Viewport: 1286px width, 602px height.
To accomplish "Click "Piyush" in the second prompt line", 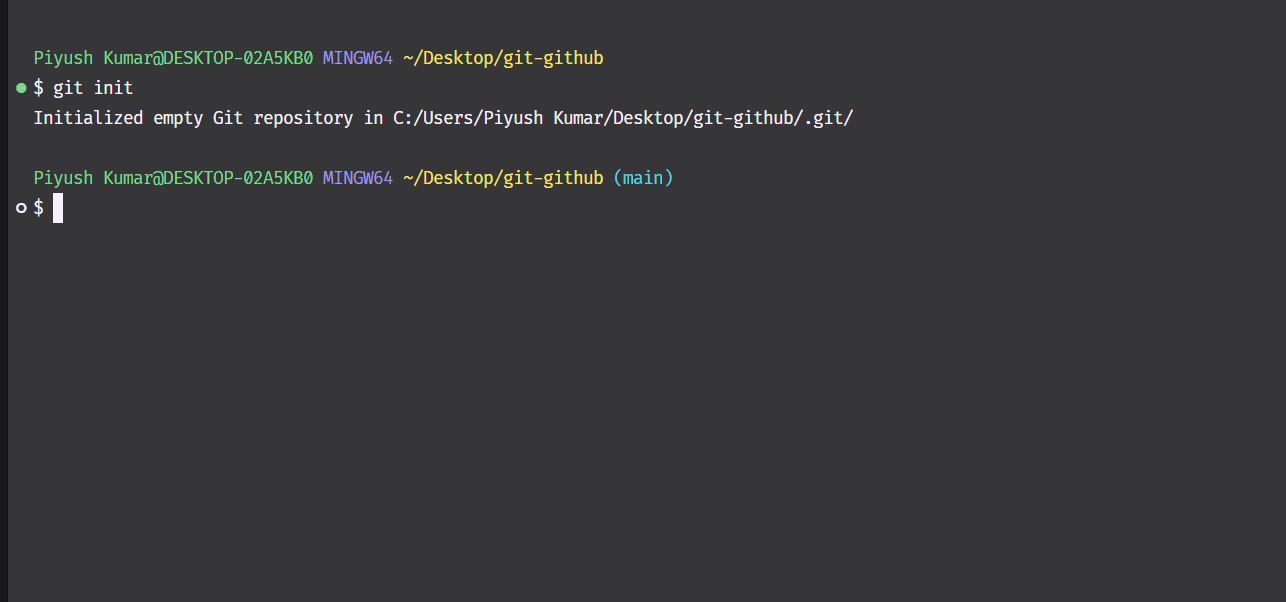I will click(64, 178).
